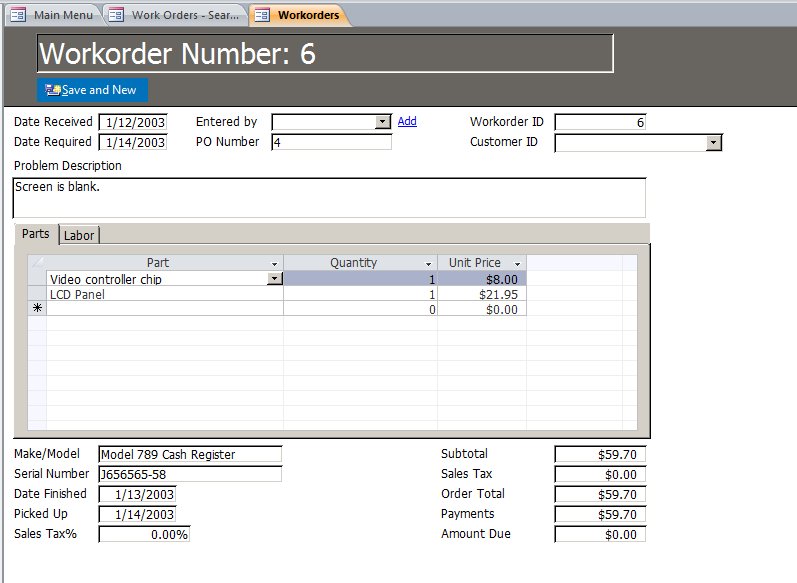Click the Picked Up date field
This screenshot has width=797, height=583.
click(x=137, y=514)
